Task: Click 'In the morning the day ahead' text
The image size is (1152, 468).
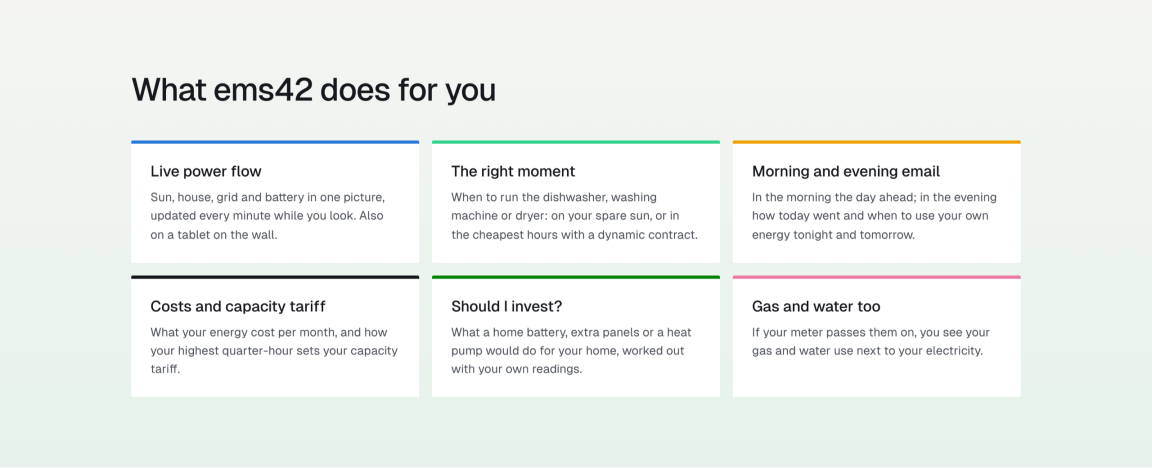Action: [874, 216]
